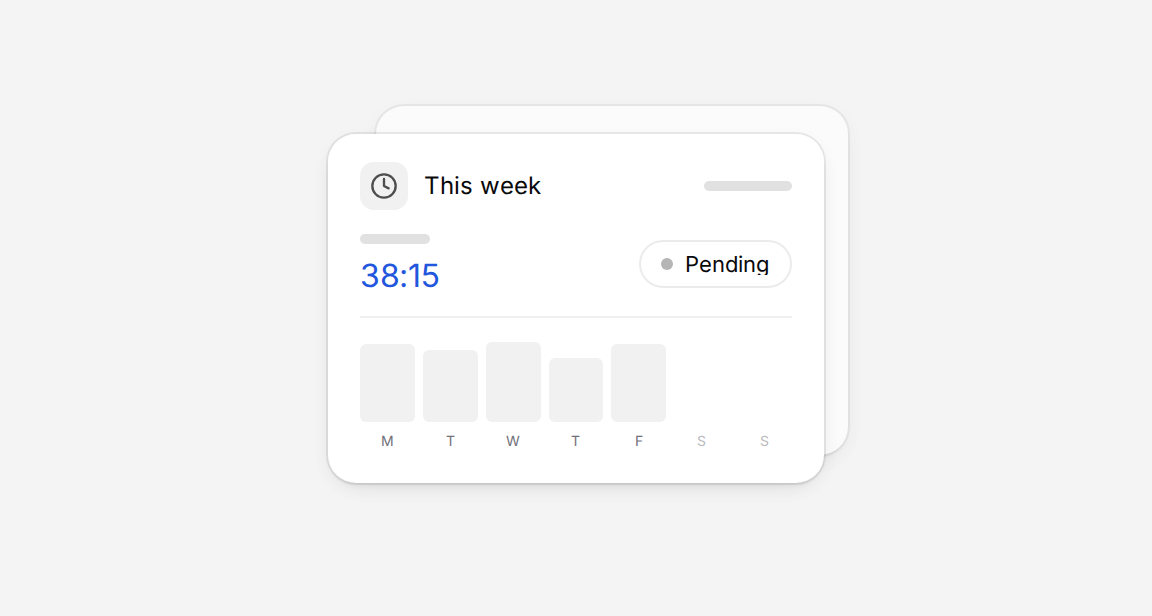Click the Pending status pill
Viewport: 1152px width, 616px height.
coord(715,264)
